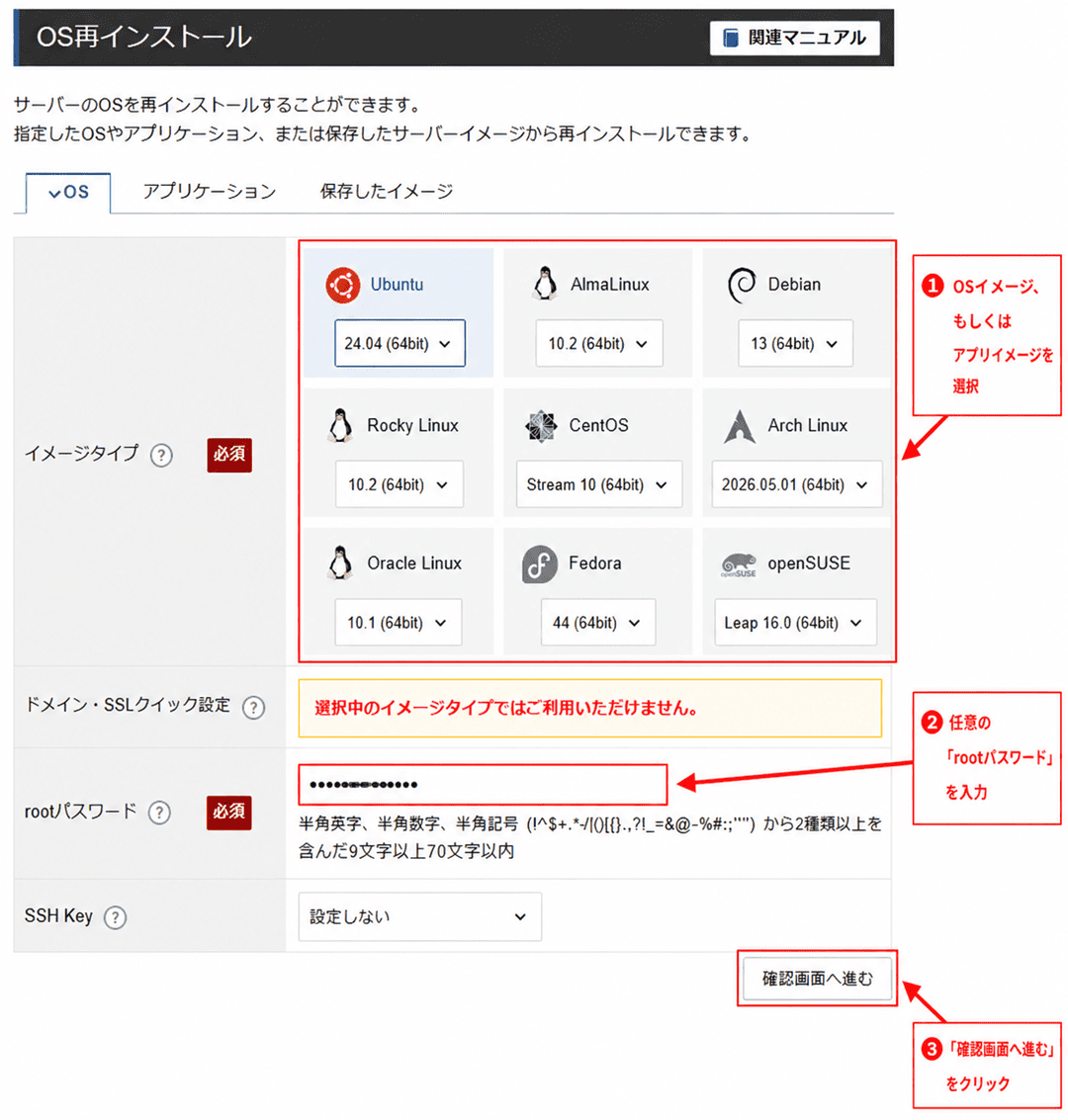Click the Fedora logo icon
Screen dimensions: 1068x1120
tap(539, 564)
